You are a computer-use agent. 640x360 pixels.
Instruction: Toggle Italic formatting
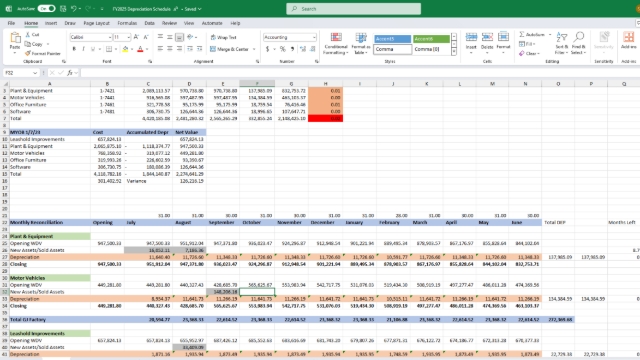(x=83, y=49)
